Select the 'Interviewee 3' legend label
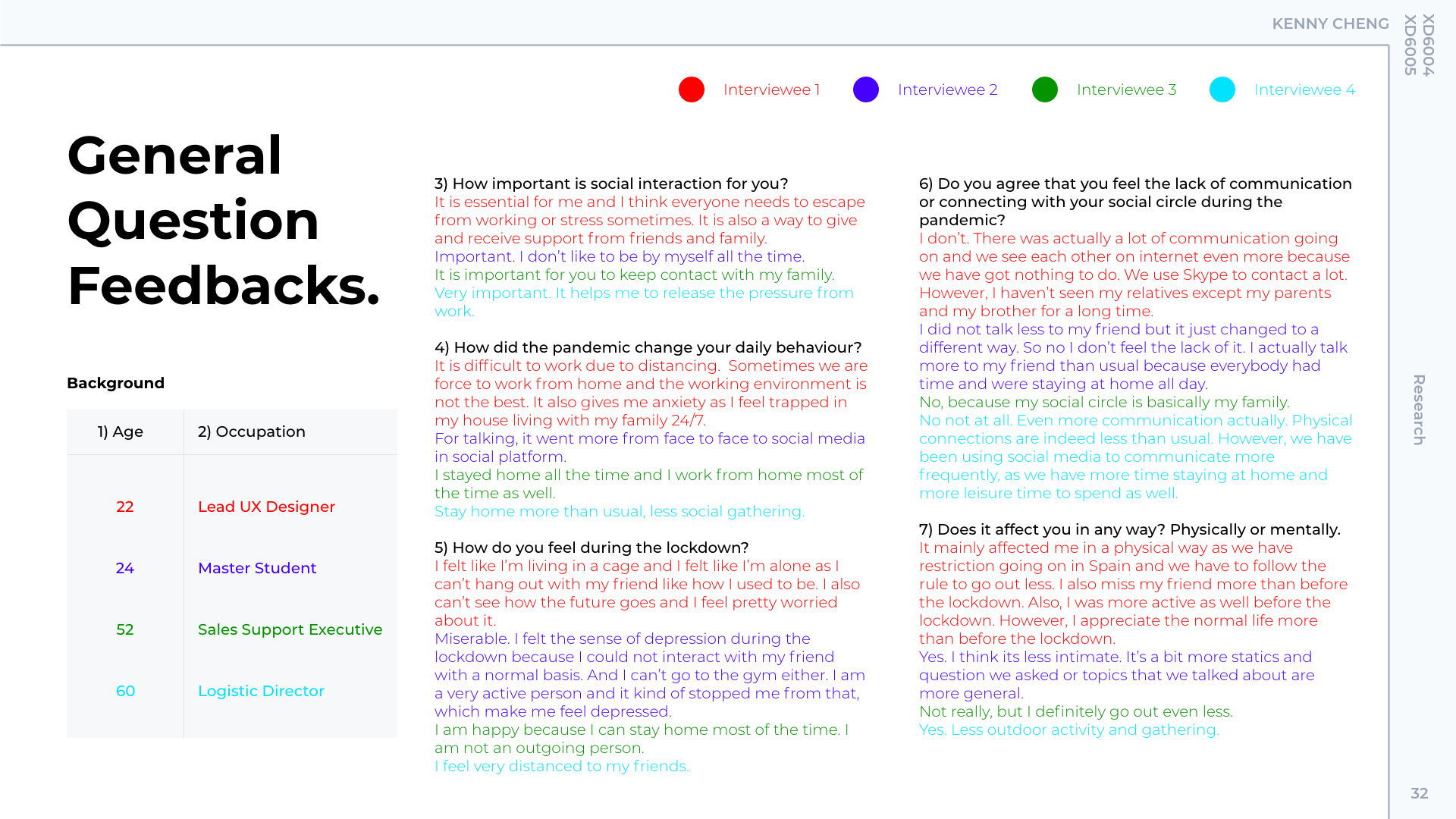Image resolution: width=1456 pixels, height=819 pixels. [x=1126, y=89]
